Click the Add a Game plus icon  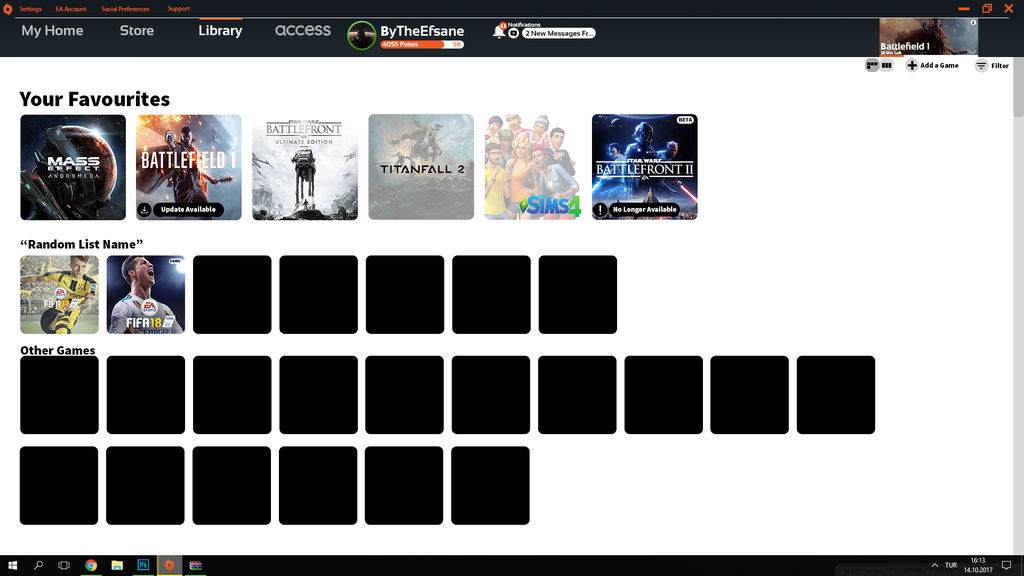pyautogui.click(x=912, y=65)
